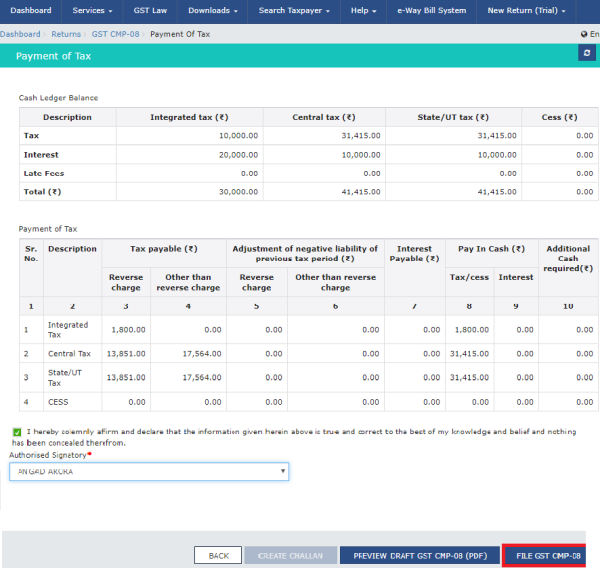Click the refresh icon in Payment of Tax header
Viewport: 600px width, 568px height.
coord(586,53)
